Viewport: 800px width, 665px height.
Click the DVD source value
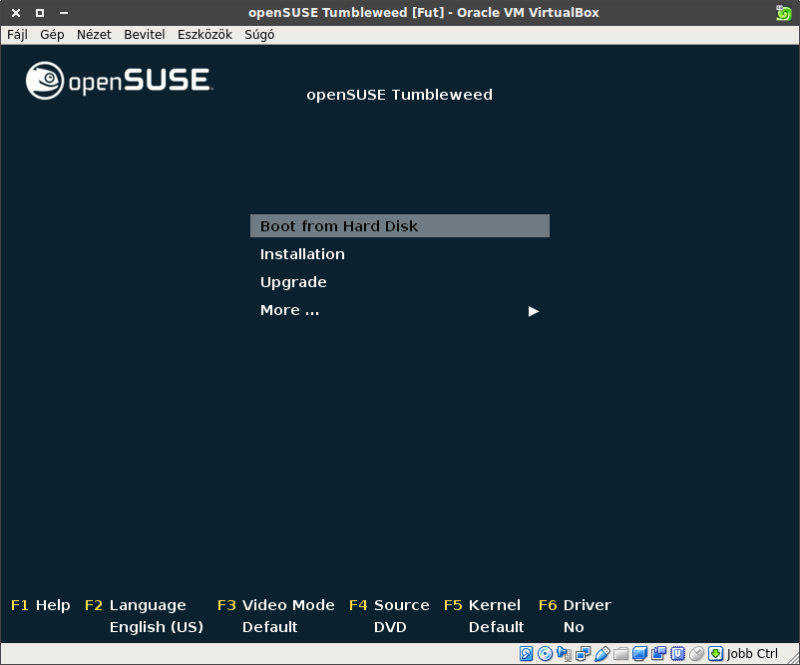click(390, 627)
